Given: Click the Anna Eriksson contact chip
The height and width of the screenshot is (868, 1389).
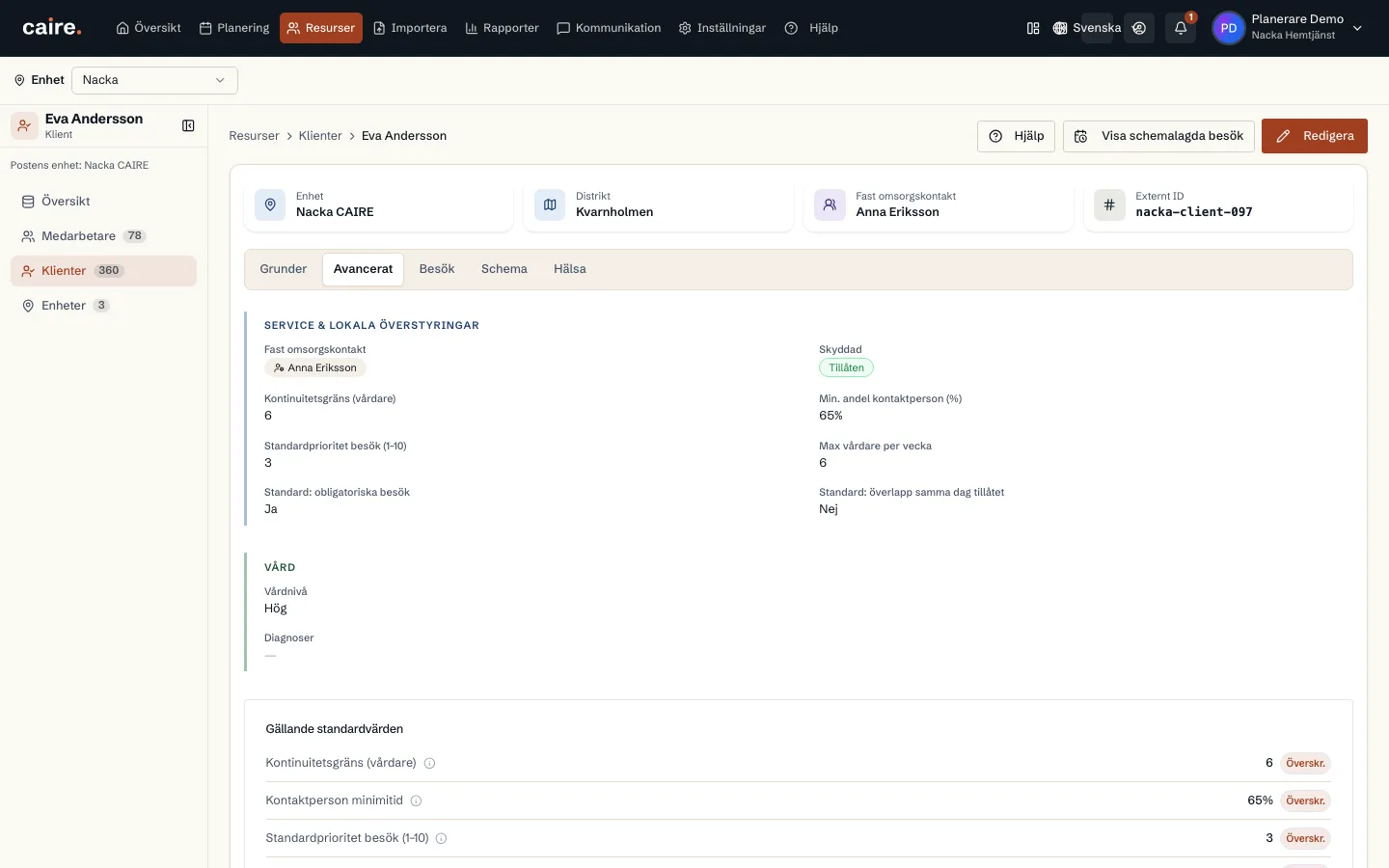Looking at the screenshot, I should pos(315,367).
